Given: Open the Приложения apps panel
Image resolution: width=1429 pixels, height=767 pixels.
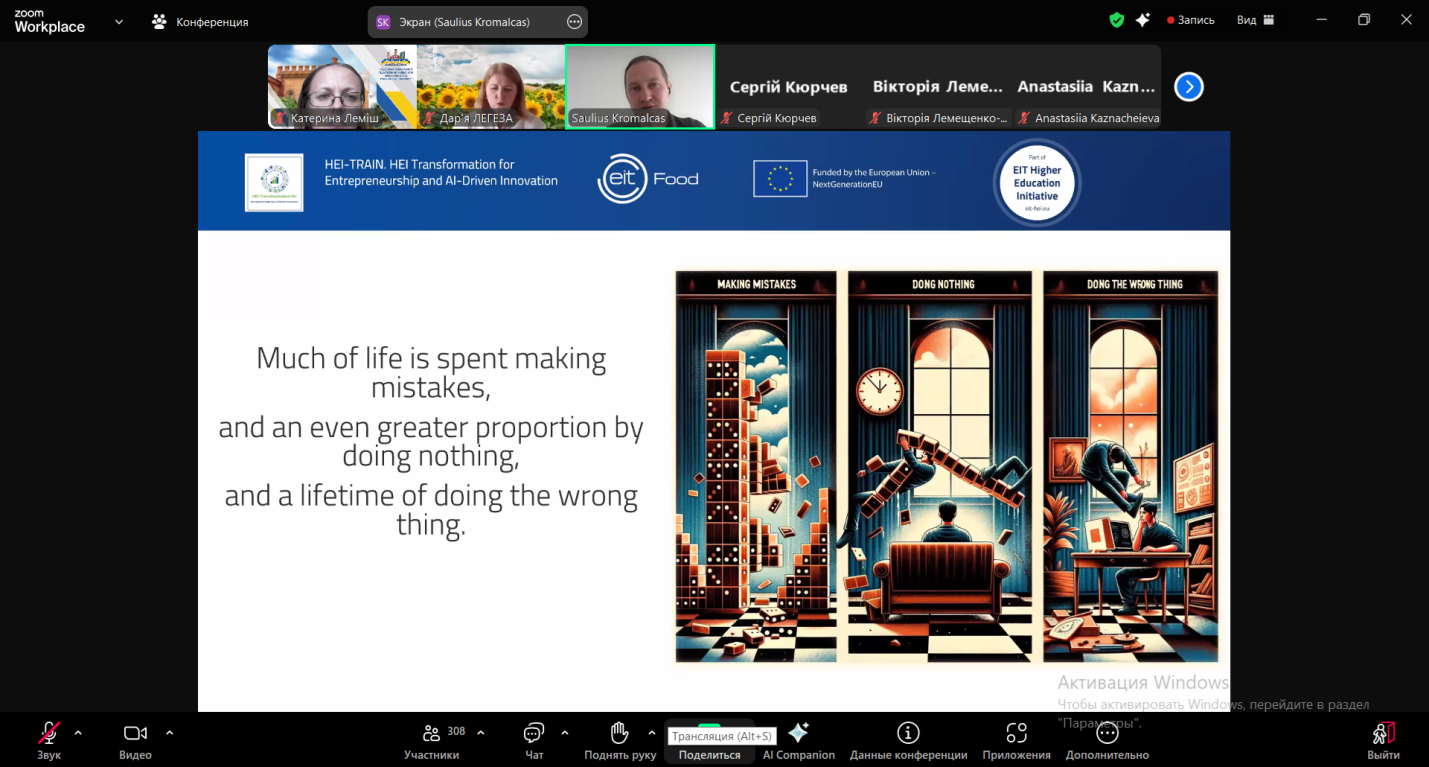Looking at the screenshot, I should tap(1016, 740).
